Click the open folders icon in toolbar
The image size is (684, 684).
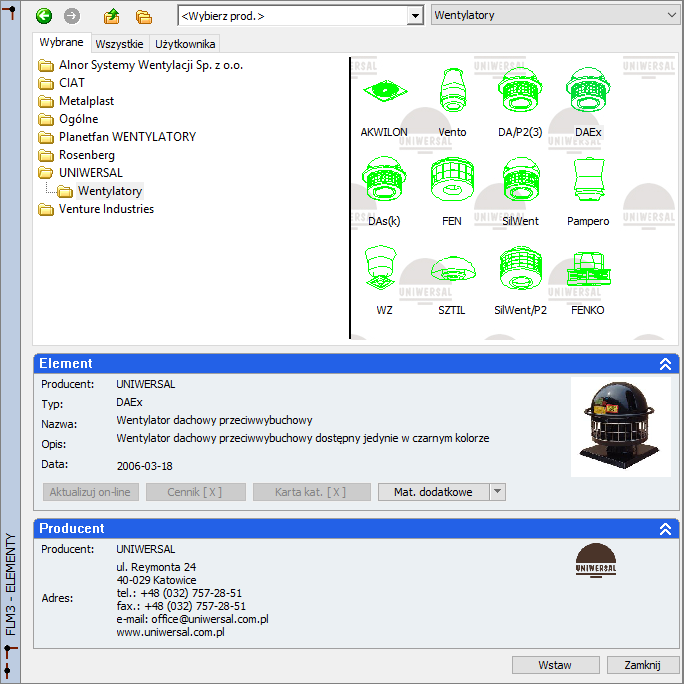pyautogui.click(x=144, y=16)
